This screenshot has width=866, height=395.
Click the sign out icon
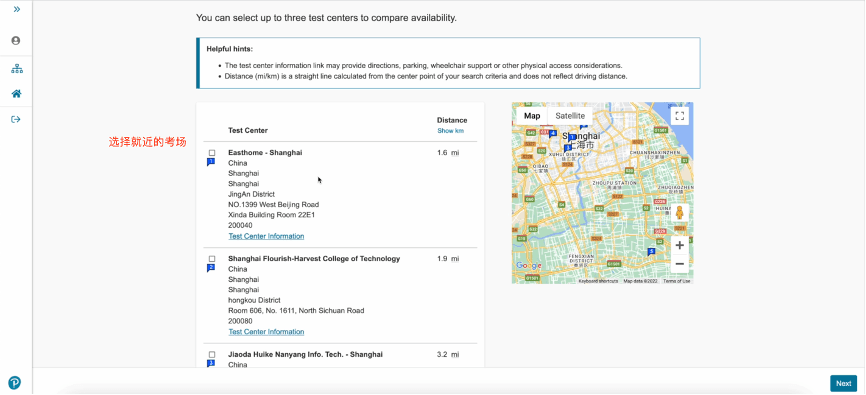pyautogui.click(x=16, y=119)
